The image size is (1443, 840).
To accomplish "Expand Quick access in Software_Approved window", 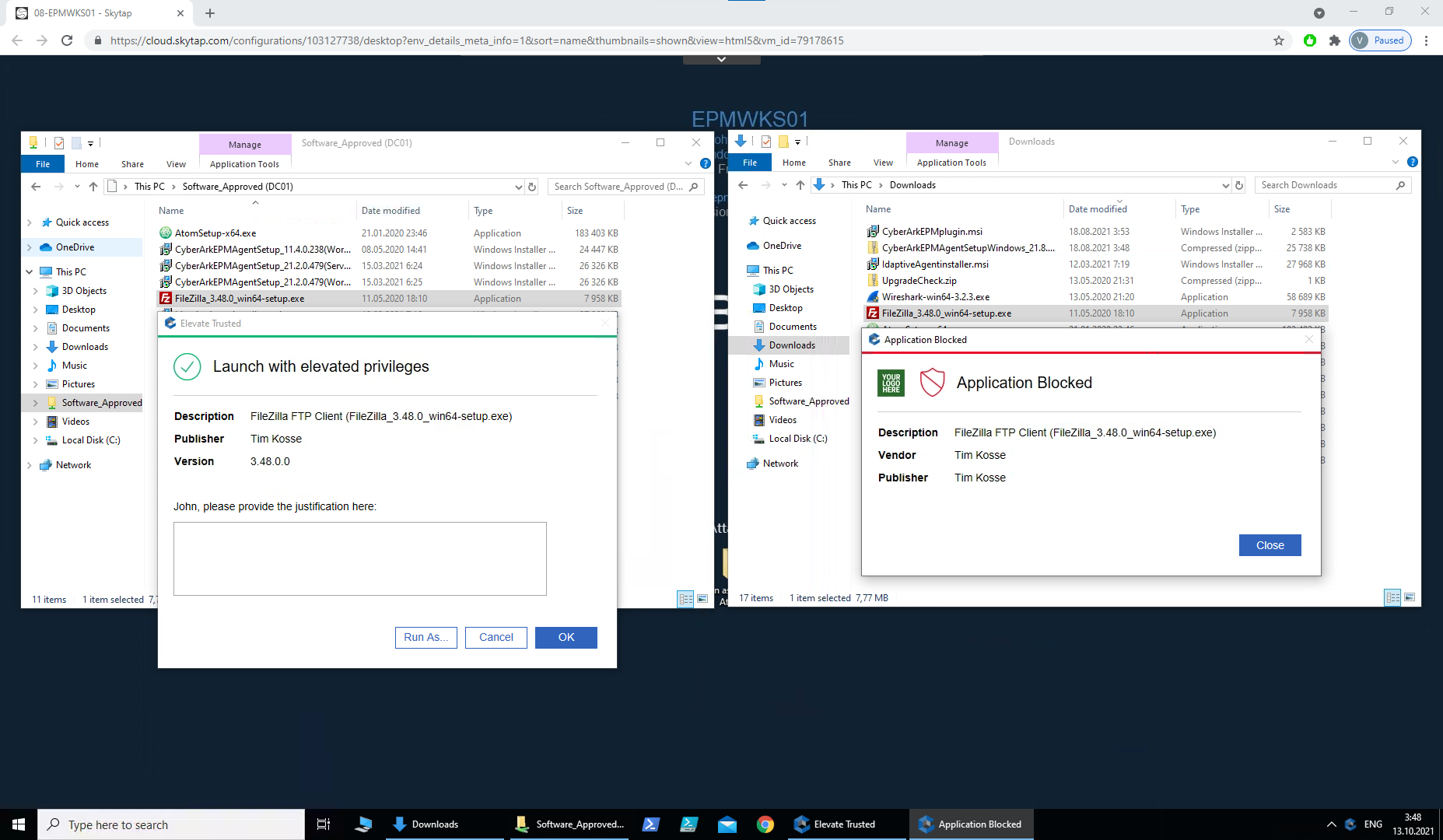I will pyautogui.click(x=30, y=222).
